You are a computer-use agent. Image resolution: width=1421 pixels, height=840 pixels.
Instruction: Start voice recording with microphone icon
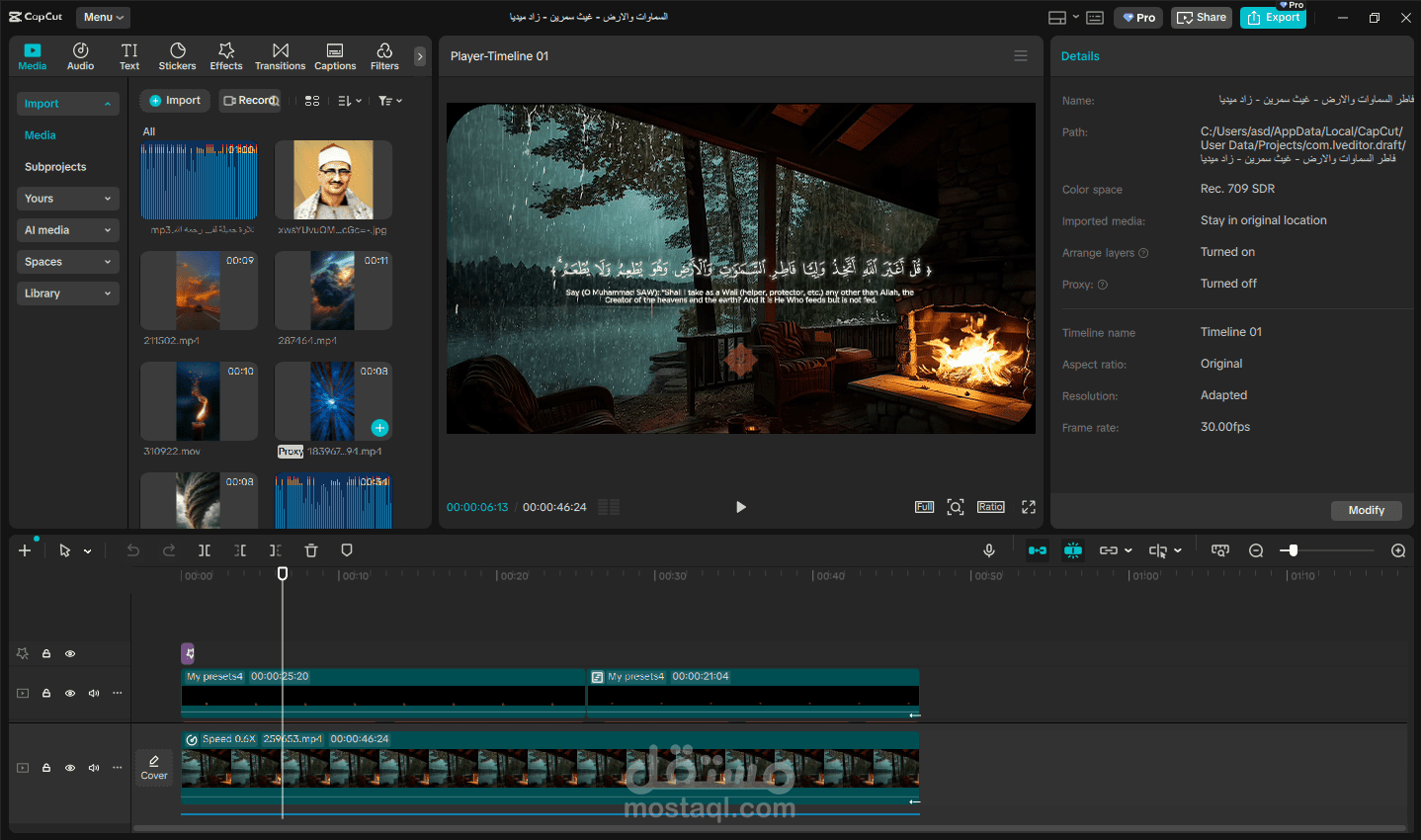pyautogui.click(x=989, y=550)
